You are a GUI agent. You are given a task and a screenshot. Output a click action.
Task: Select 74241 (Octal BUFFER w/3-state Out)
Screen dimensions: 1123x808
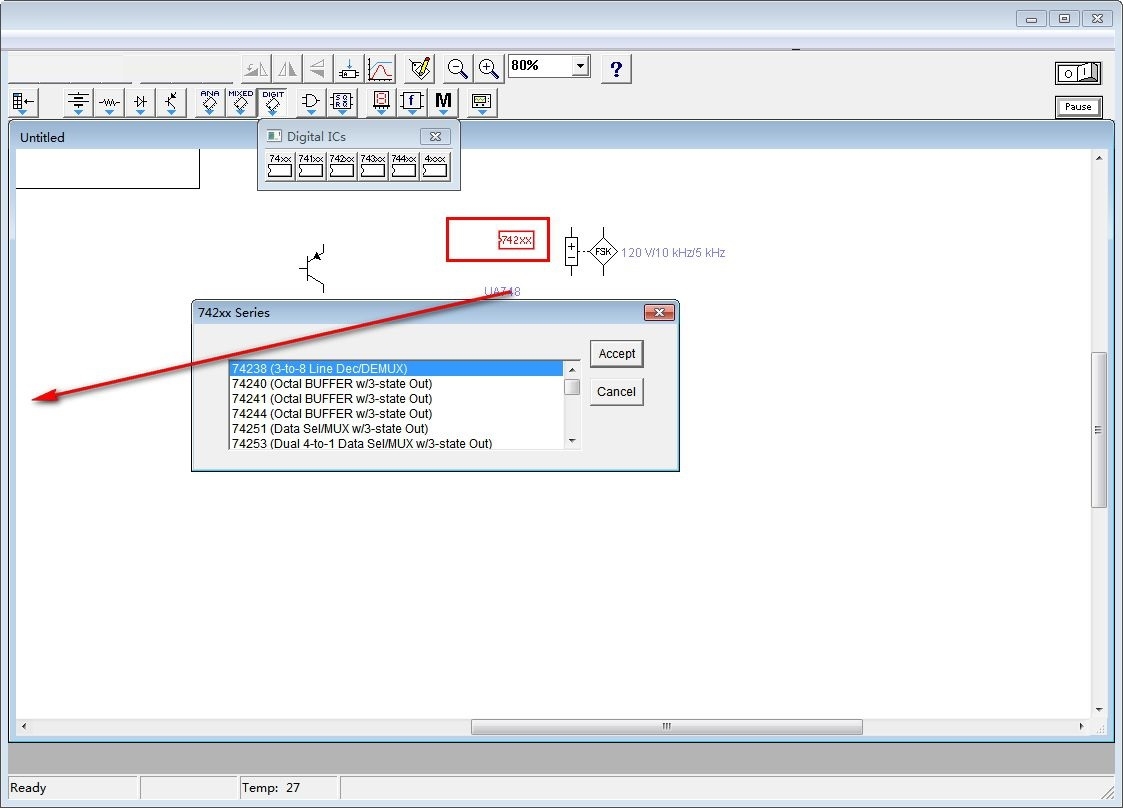coord(396,398)
